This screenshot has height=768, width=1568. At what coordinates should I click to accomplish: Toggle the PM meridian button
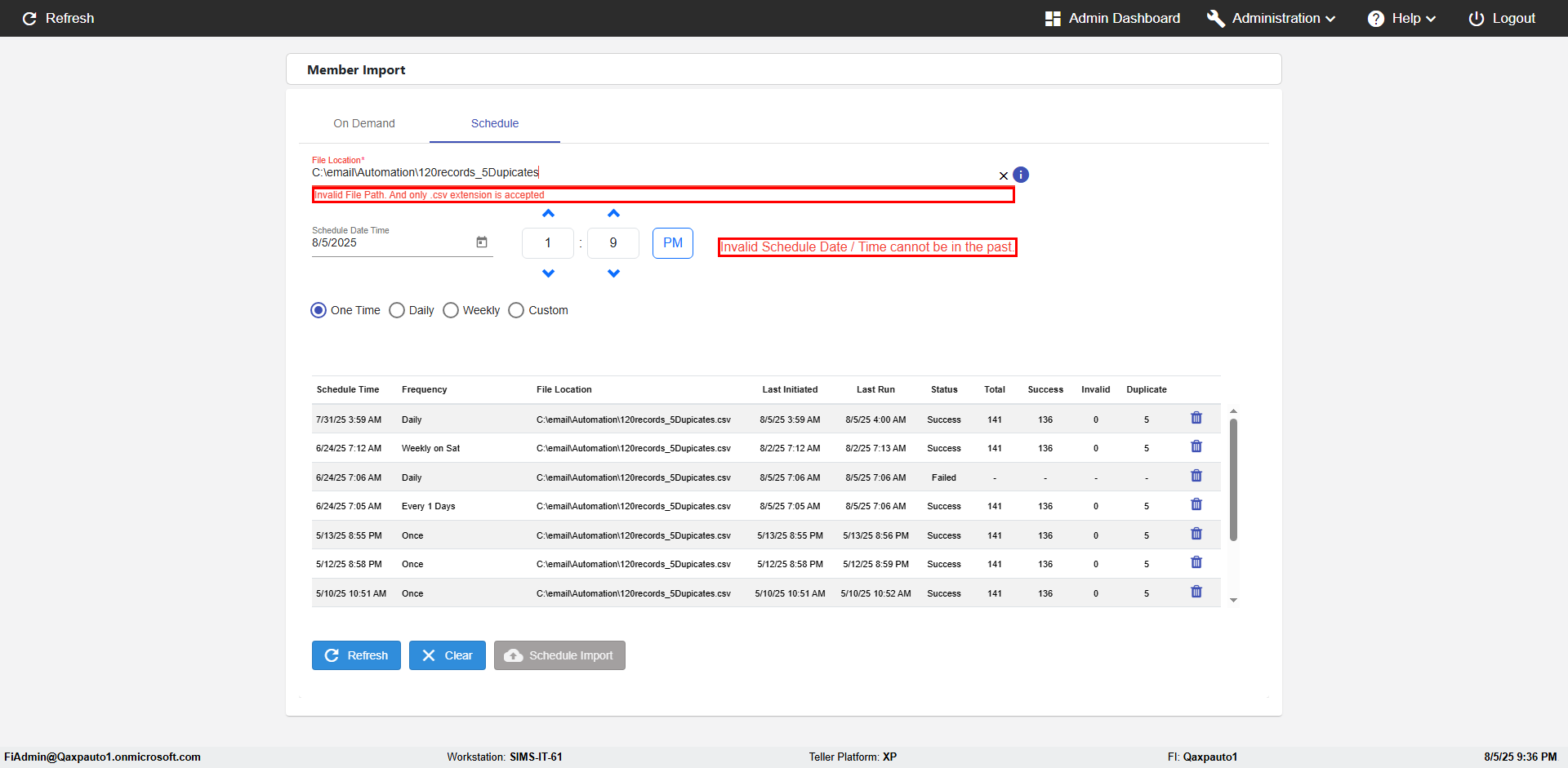tap(673, 243)
